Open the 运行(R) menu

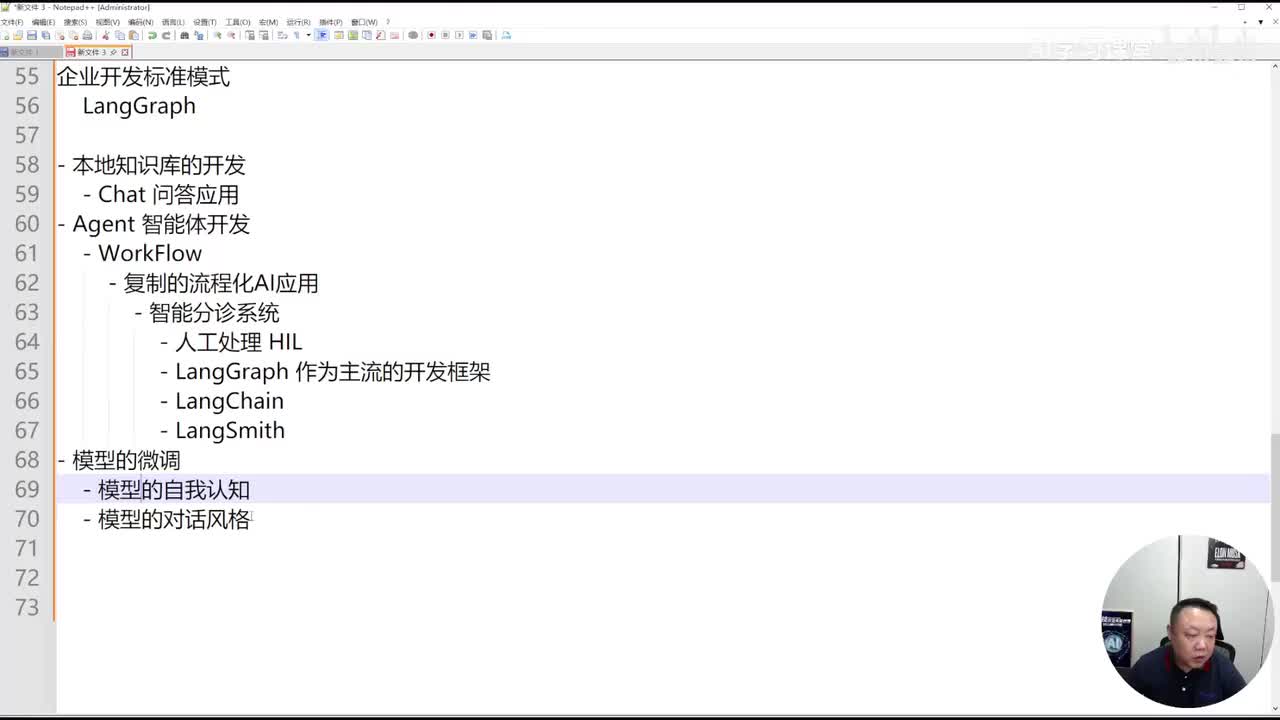(x=299, y=22)
